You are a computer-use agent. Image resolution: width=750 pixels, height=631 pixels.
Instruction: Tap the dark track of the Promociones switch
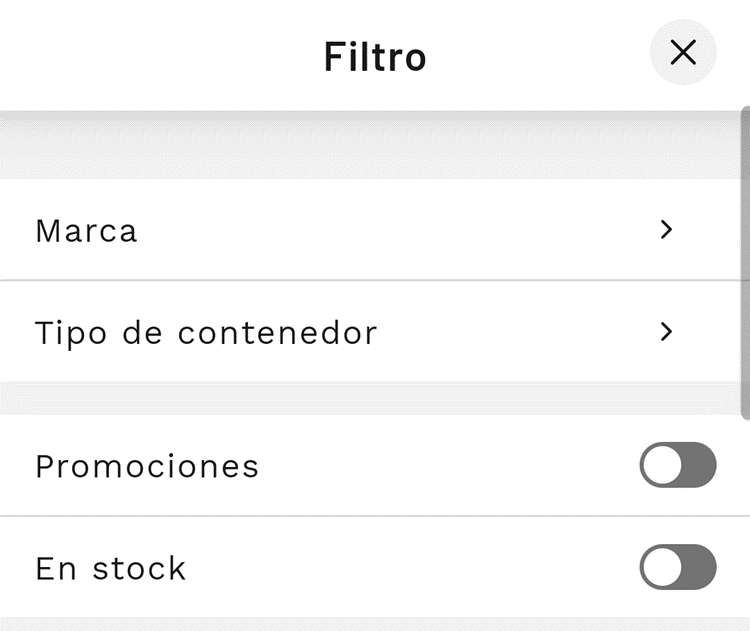[699, 465]
